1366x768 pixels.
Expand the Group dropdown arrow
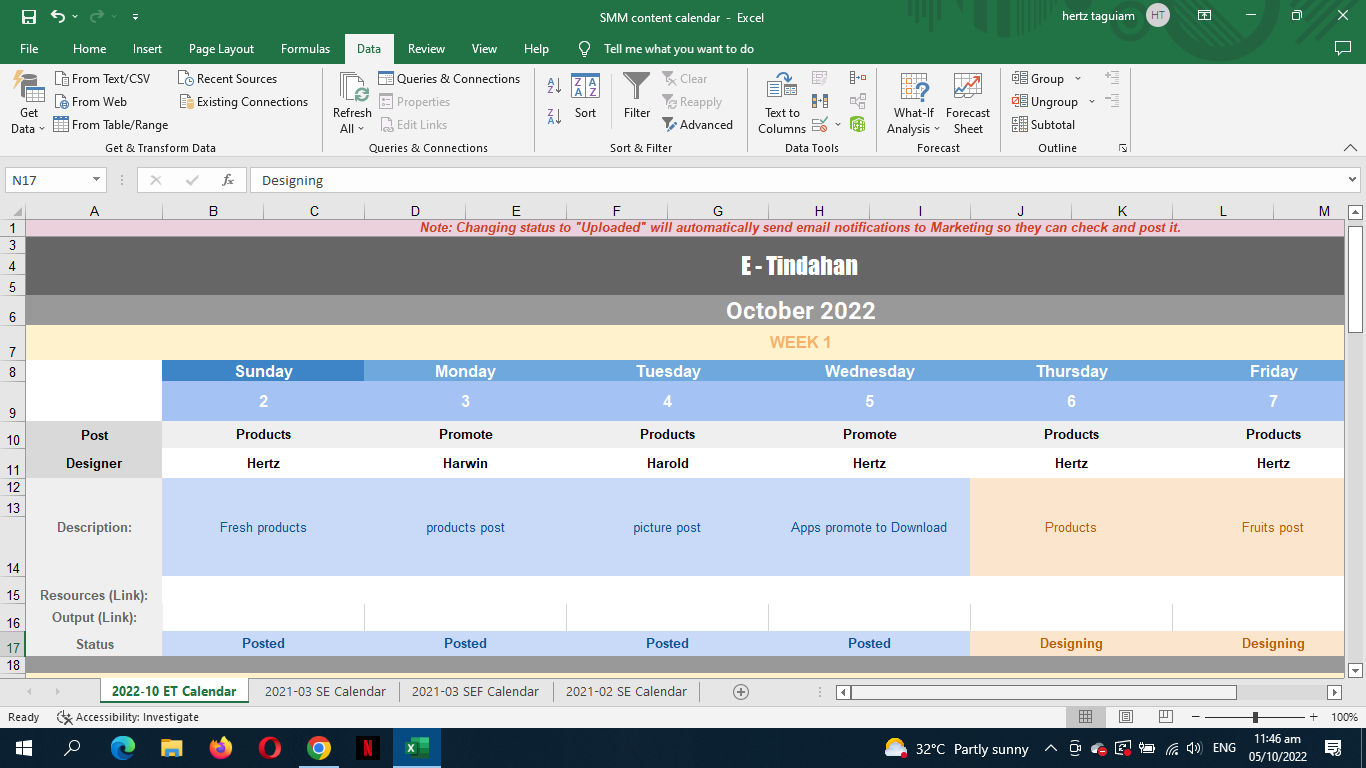(1078, 78)
